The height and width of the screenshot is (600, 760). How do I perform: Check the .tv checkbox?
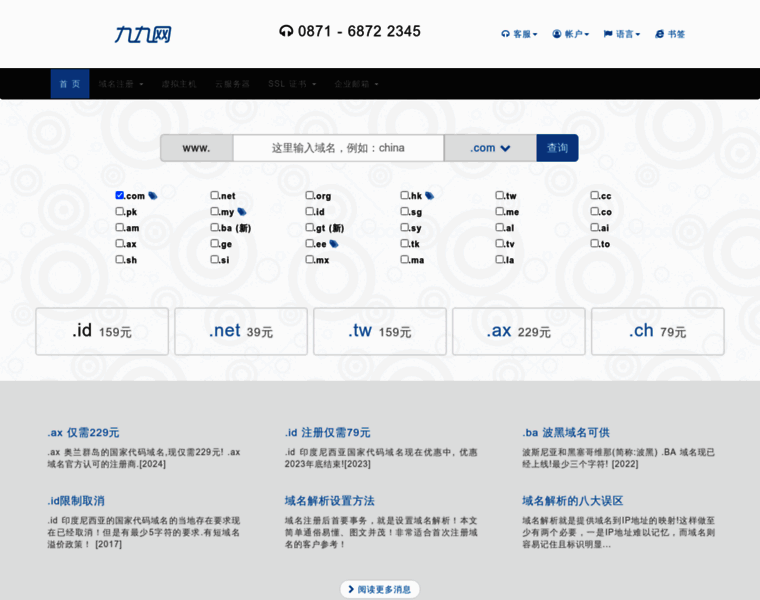pos(500,243)
